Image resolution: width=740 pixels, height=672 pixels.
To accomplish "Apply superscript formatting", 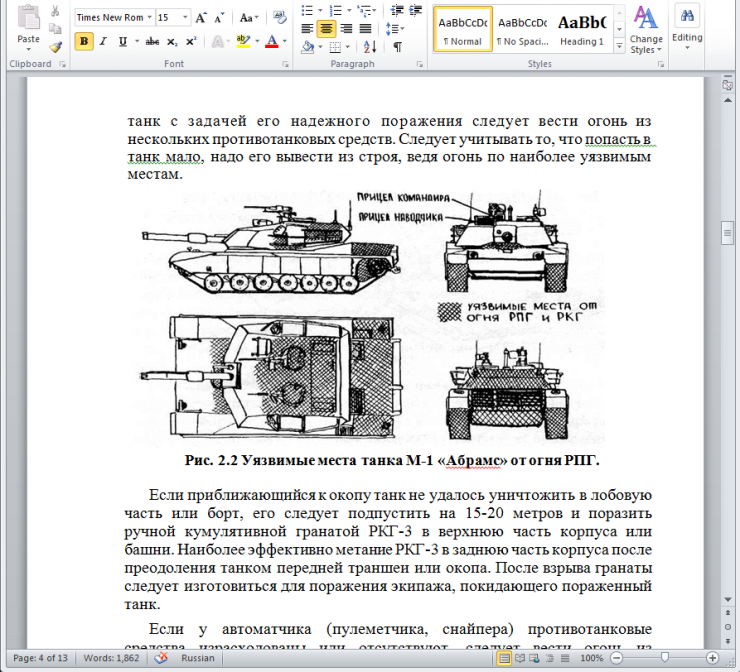I will point(191,42).
